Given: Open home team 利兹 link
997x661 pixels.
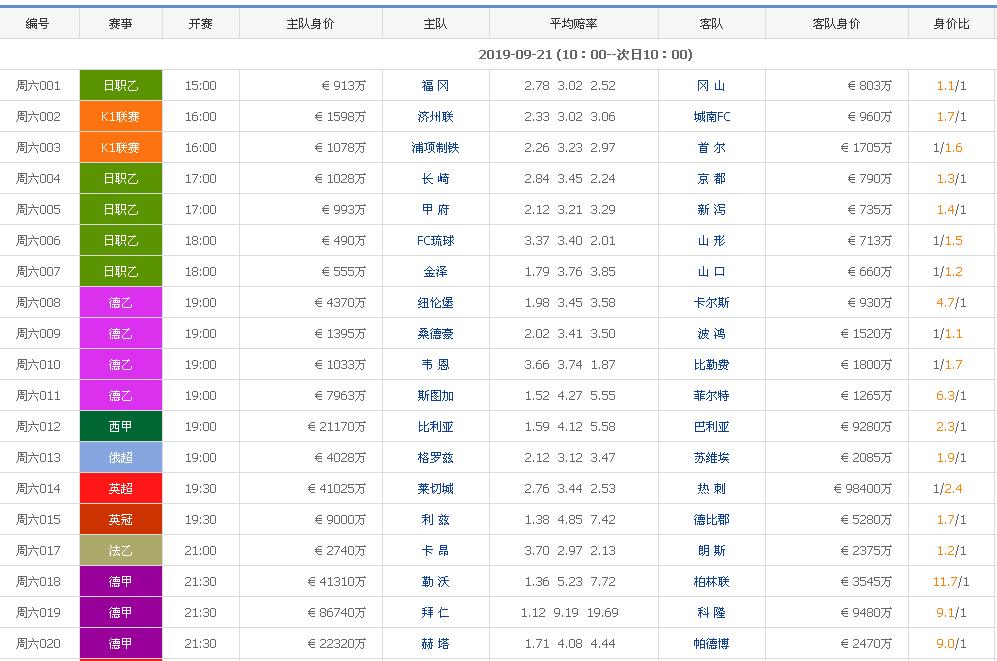Looking at the screenshot, I should [x=435, y=520].
